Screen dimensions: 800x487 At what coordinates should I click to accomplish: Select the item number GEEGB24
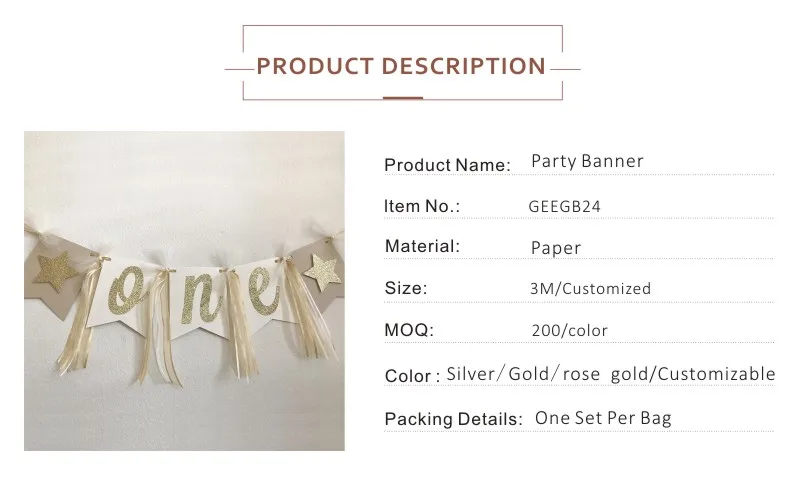(564, 207)
